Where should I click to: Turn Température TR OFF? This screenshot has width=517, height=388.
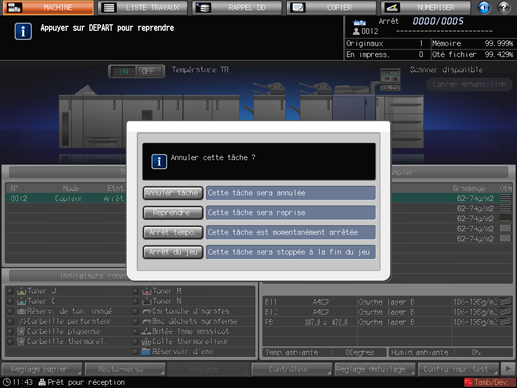tap(149, 71)
